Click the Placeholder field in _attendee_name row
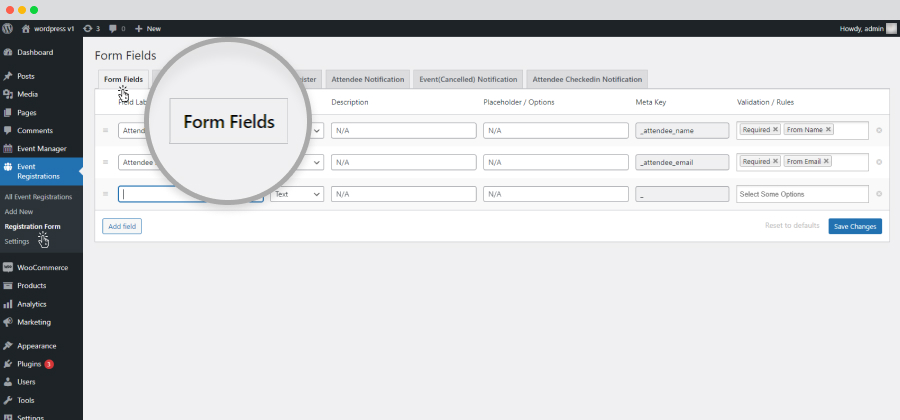900x420 pixels. point(556,130)
